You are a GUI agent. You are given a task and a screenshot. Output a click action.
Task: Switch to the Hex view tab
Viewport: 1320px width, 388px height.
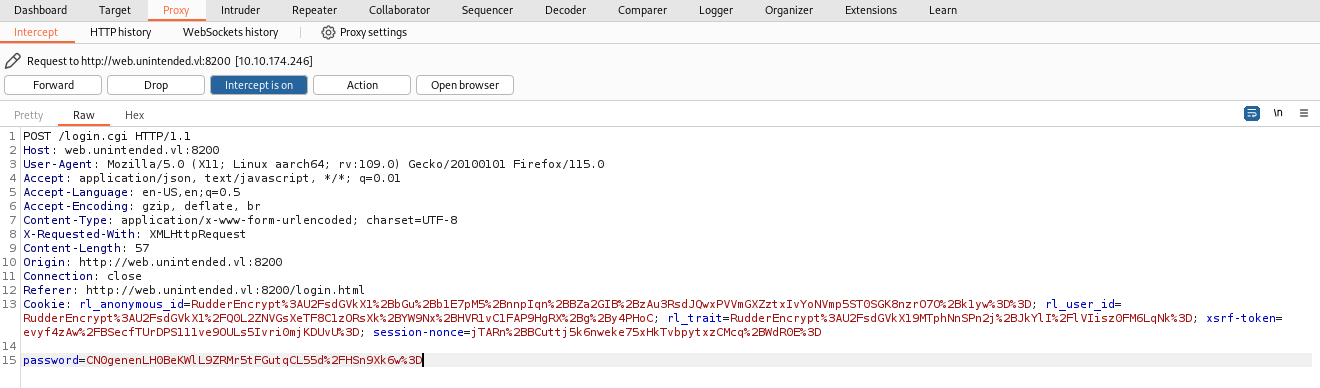(134, 115)
